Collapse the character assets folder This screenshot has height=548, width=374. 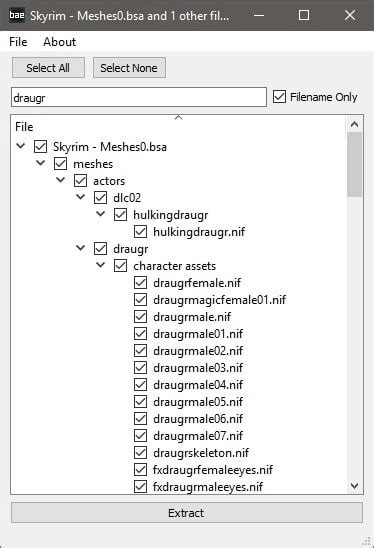[x=101, y=265]
